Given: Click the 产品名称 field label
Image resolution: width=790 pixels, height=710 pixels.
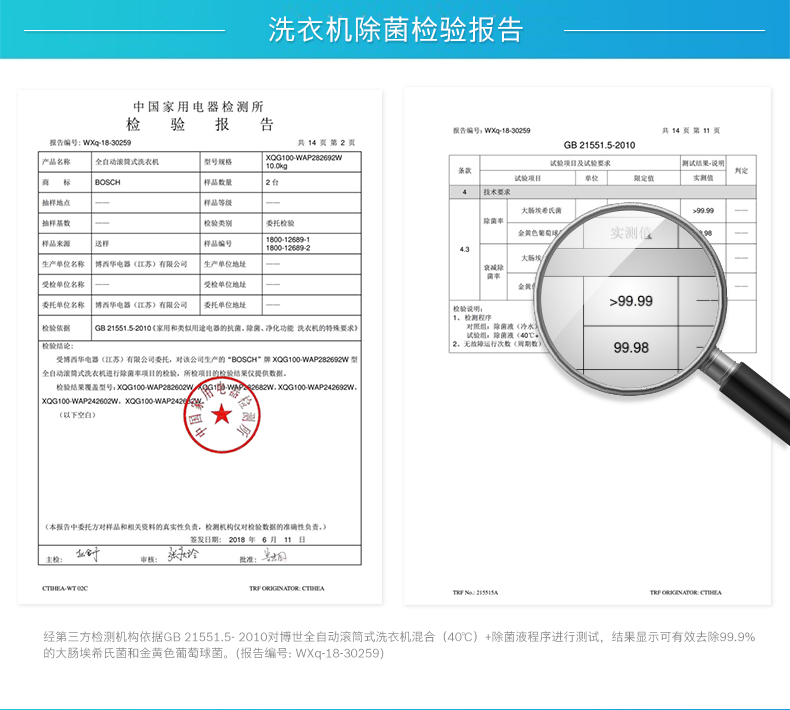Looking at the screenshot, I should pos(56,162).
